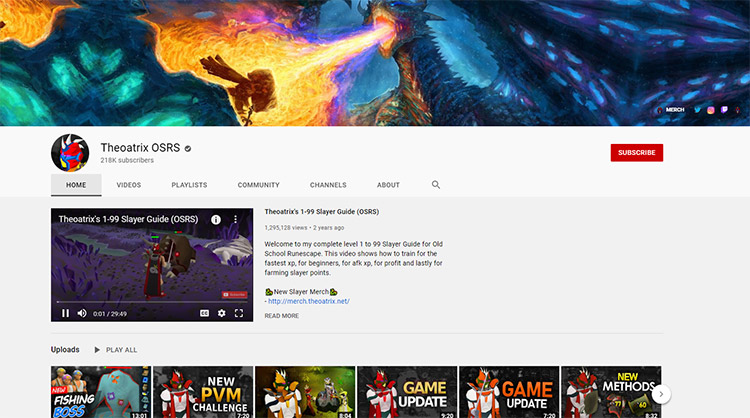Image resolution: width=750 pixels, height=418 pixels.
Task: Click the 218K subscribers text
Action: [x=127, y=160]
